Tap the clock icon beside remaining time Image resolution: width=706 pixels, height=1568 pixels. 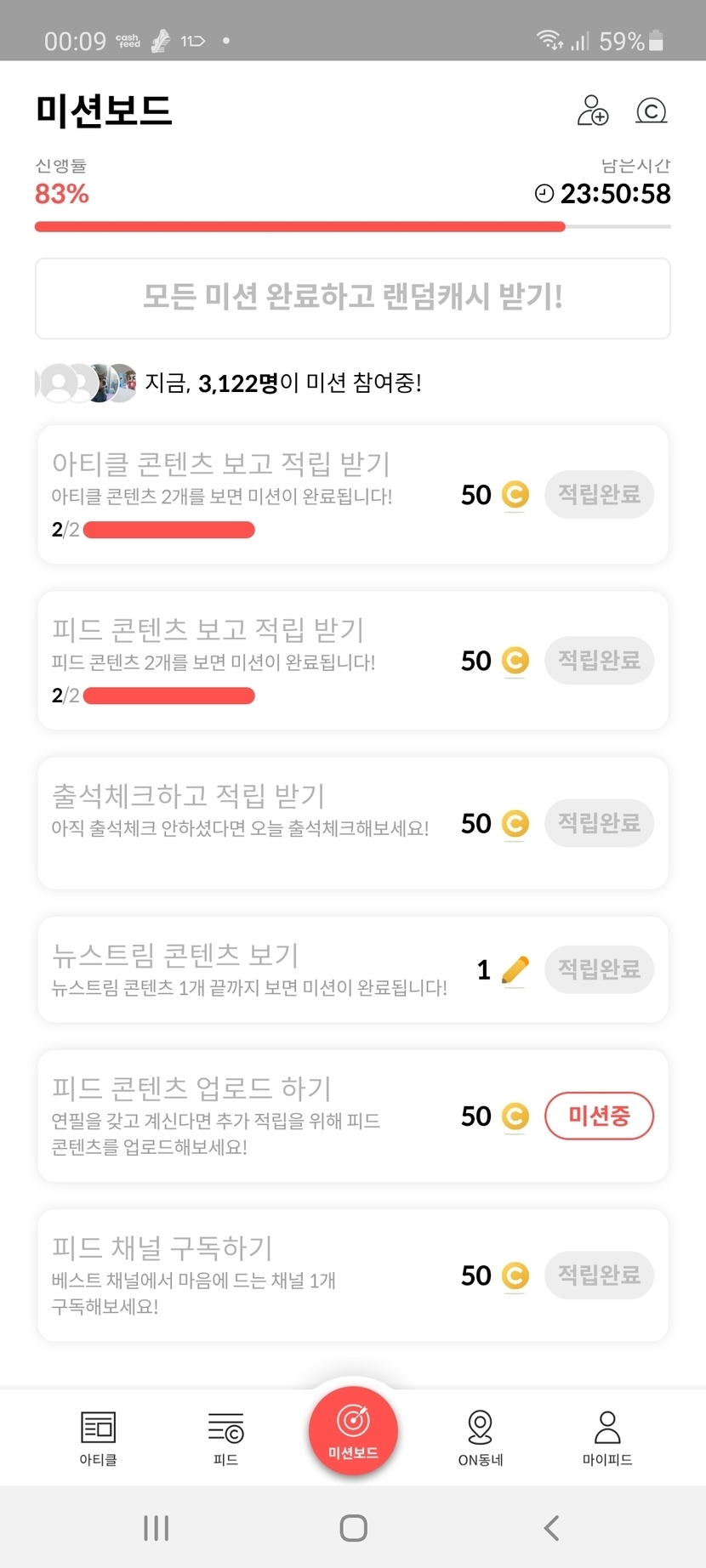click(x=544, y=194)
